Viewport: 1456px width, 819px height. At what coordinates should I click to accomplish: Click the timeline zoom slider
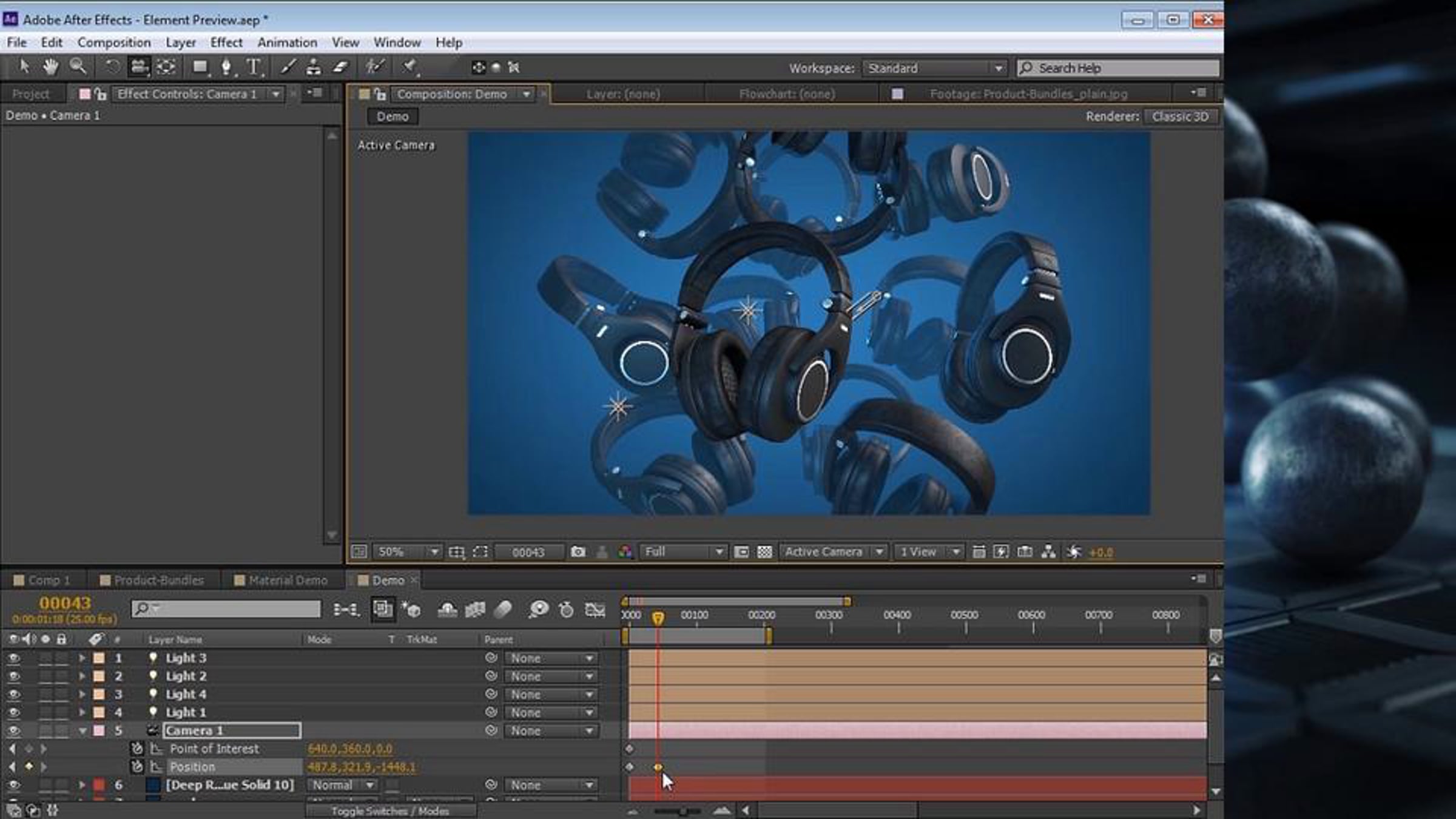click(x=677, y=811)
